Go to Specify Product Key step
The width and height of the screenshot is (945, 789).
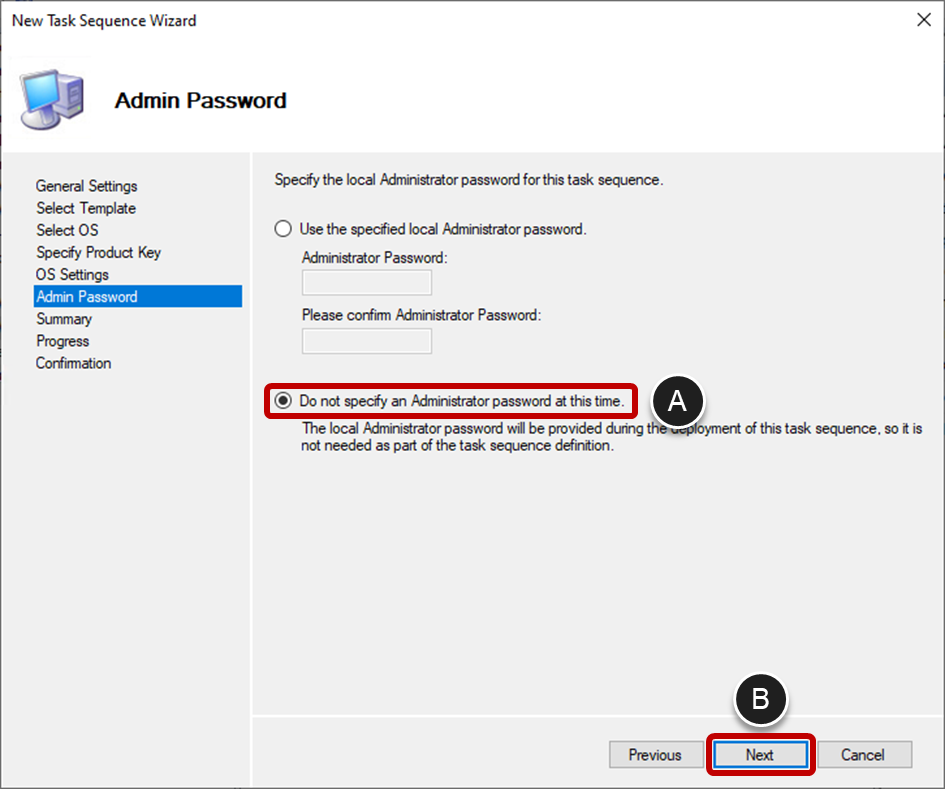tap(98, 252)
